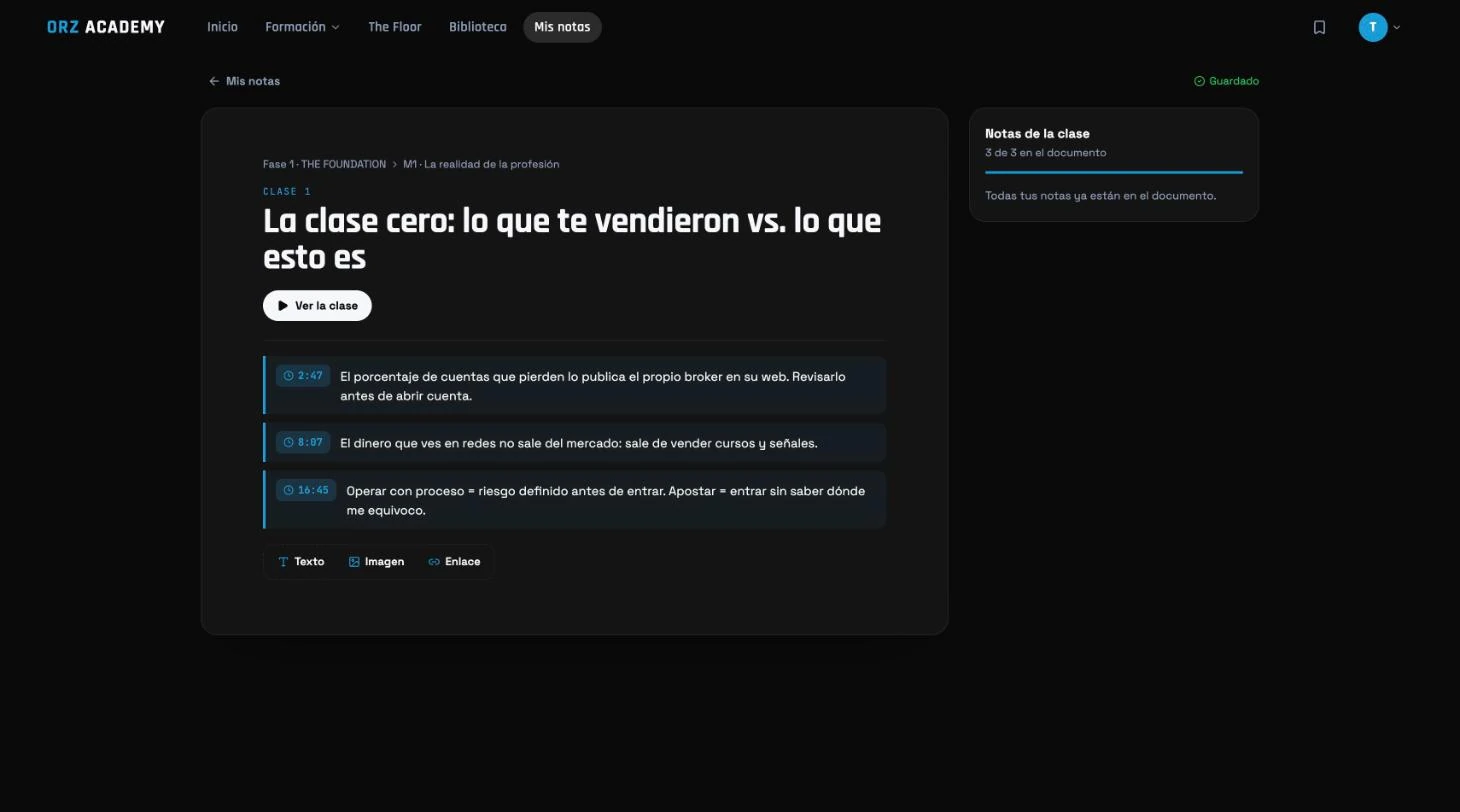Viewport: 1460px width, 812px height.
Task: Expand the profile menu chevron
Action: [1397, 28]
